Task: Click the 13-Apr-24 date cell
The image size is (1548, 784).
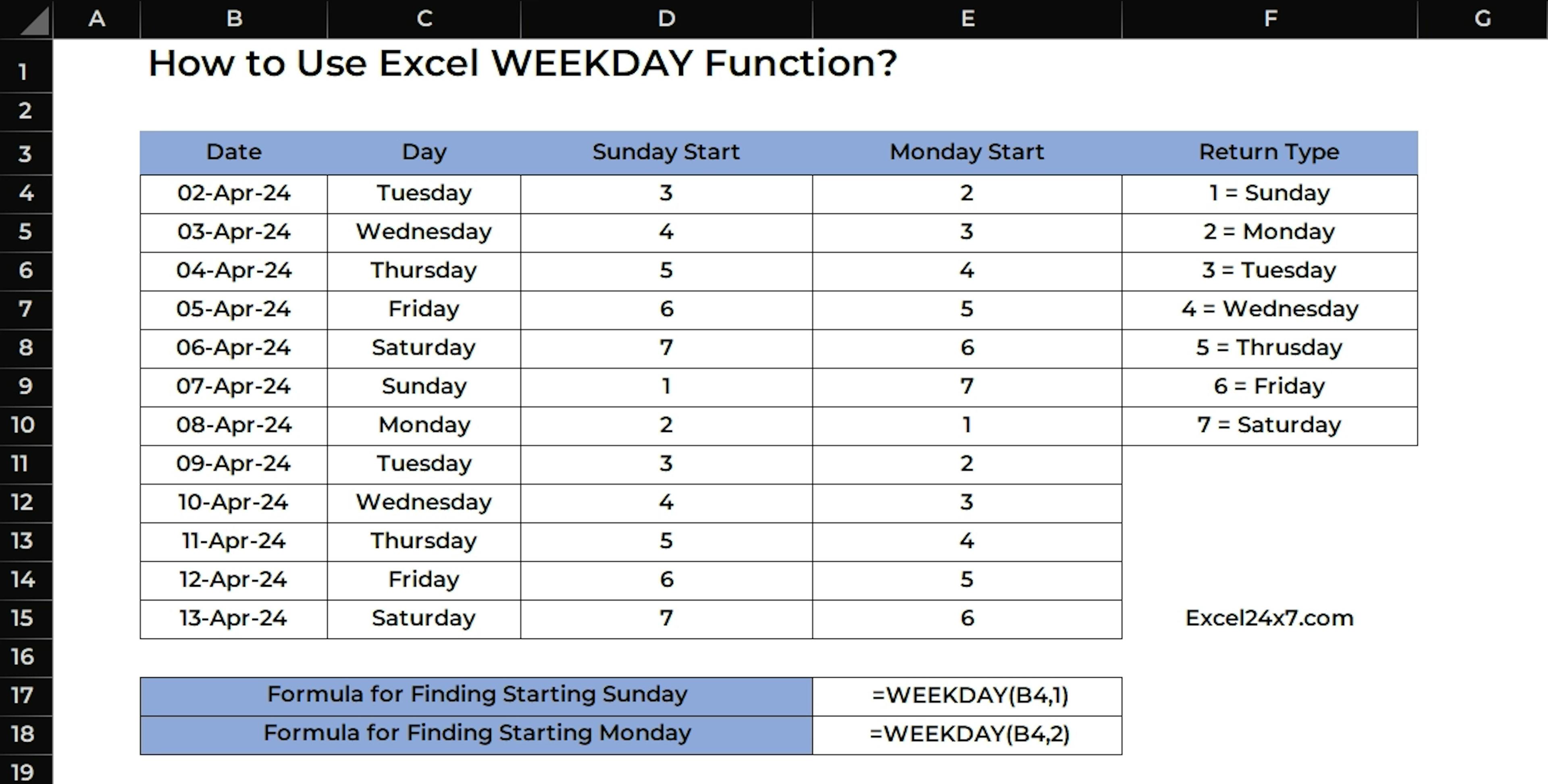Action: click(x=234, y=618)
